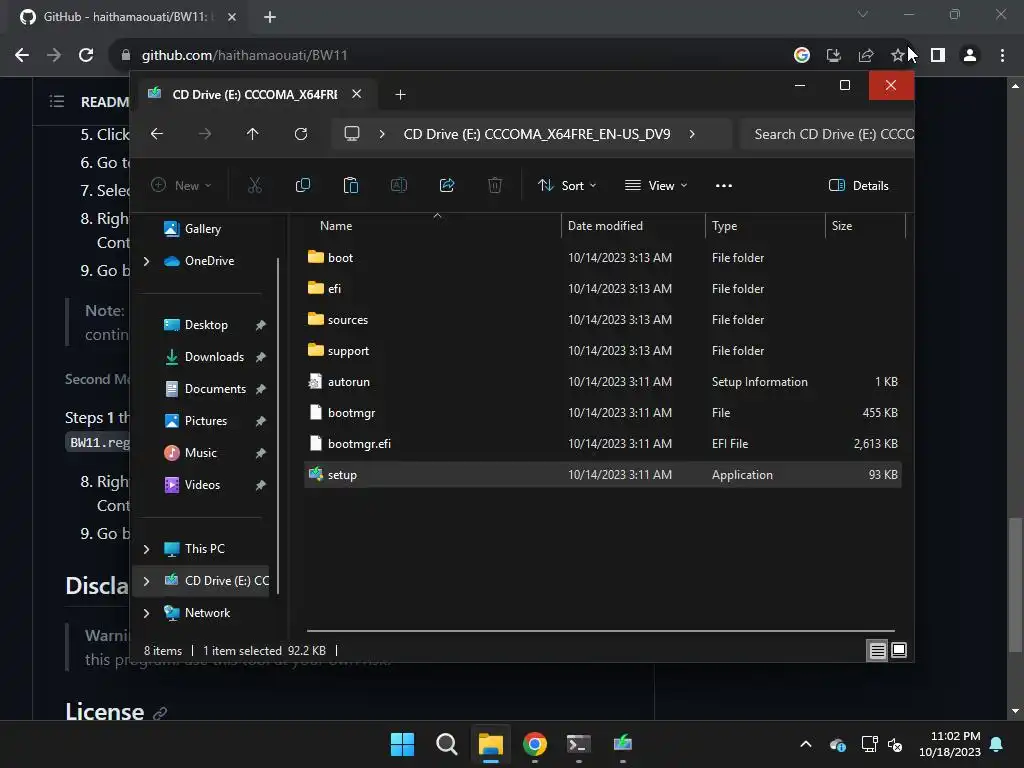Expand the OneDrive tree node

(x=146, y=261)
